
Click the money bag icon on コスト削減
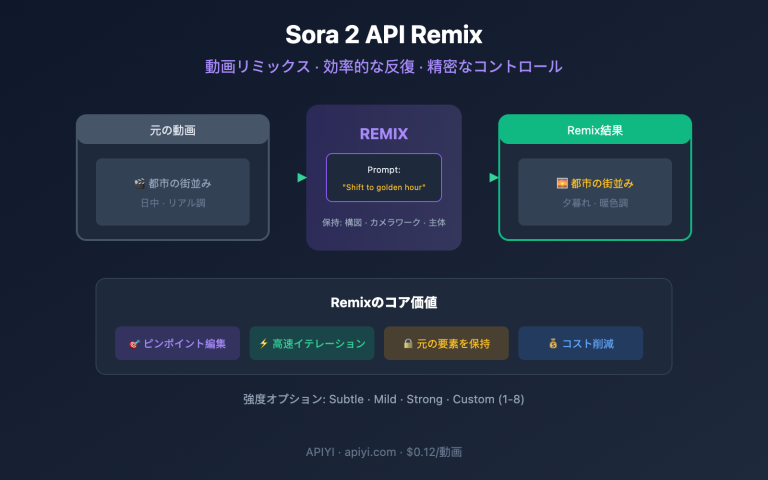[553, 343]
